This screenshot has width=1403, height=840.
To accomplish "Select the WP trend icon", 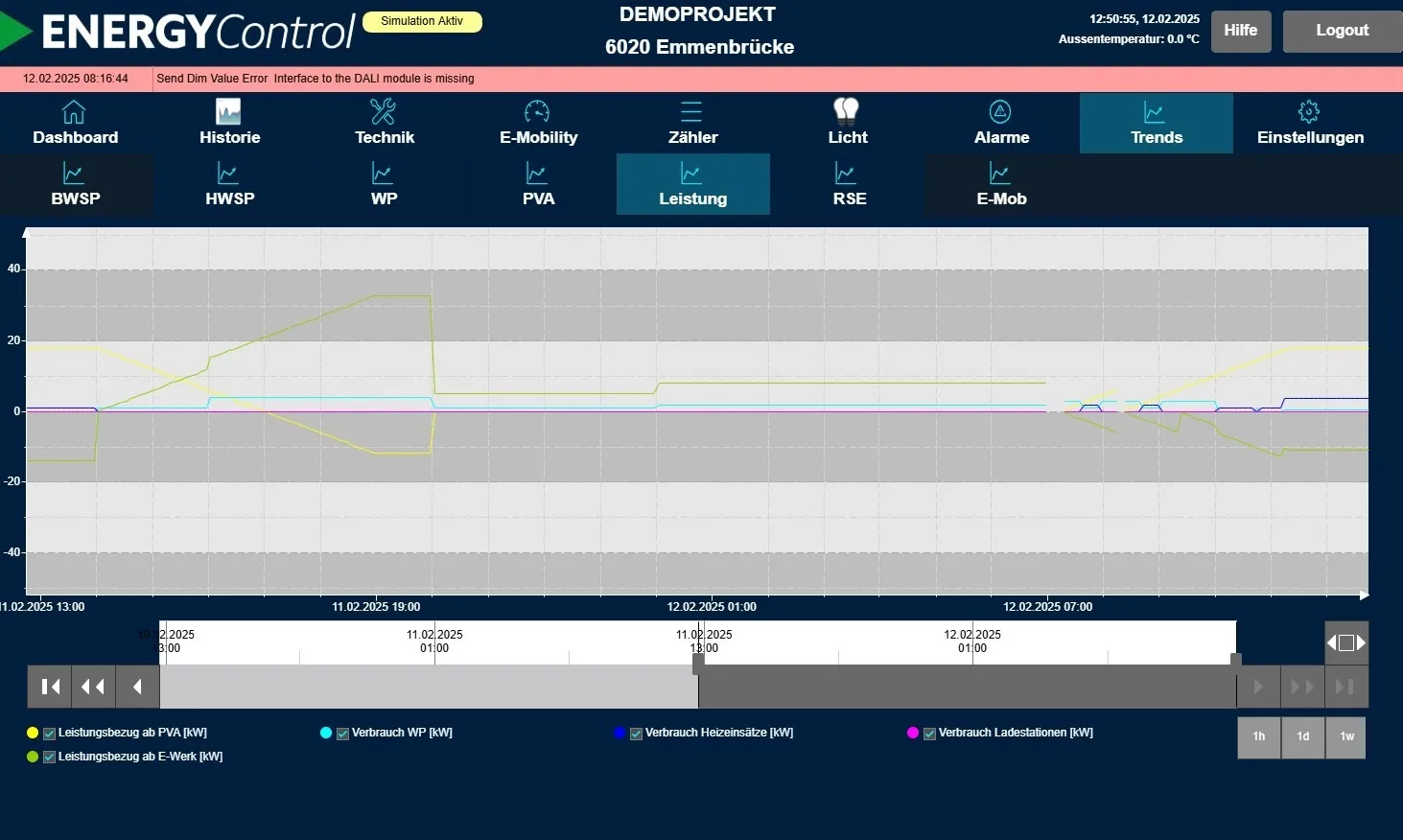I will pyautogui.click(x=383, y=174).
